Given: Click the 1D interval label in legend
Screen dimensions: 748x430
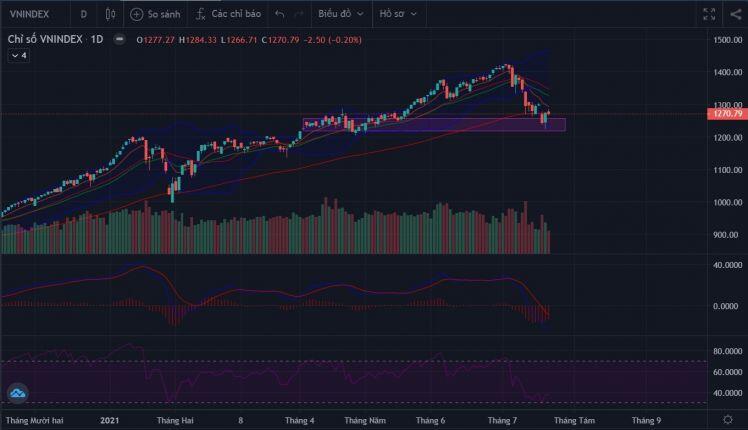Looking at the screenshot, I should [97, 39].
